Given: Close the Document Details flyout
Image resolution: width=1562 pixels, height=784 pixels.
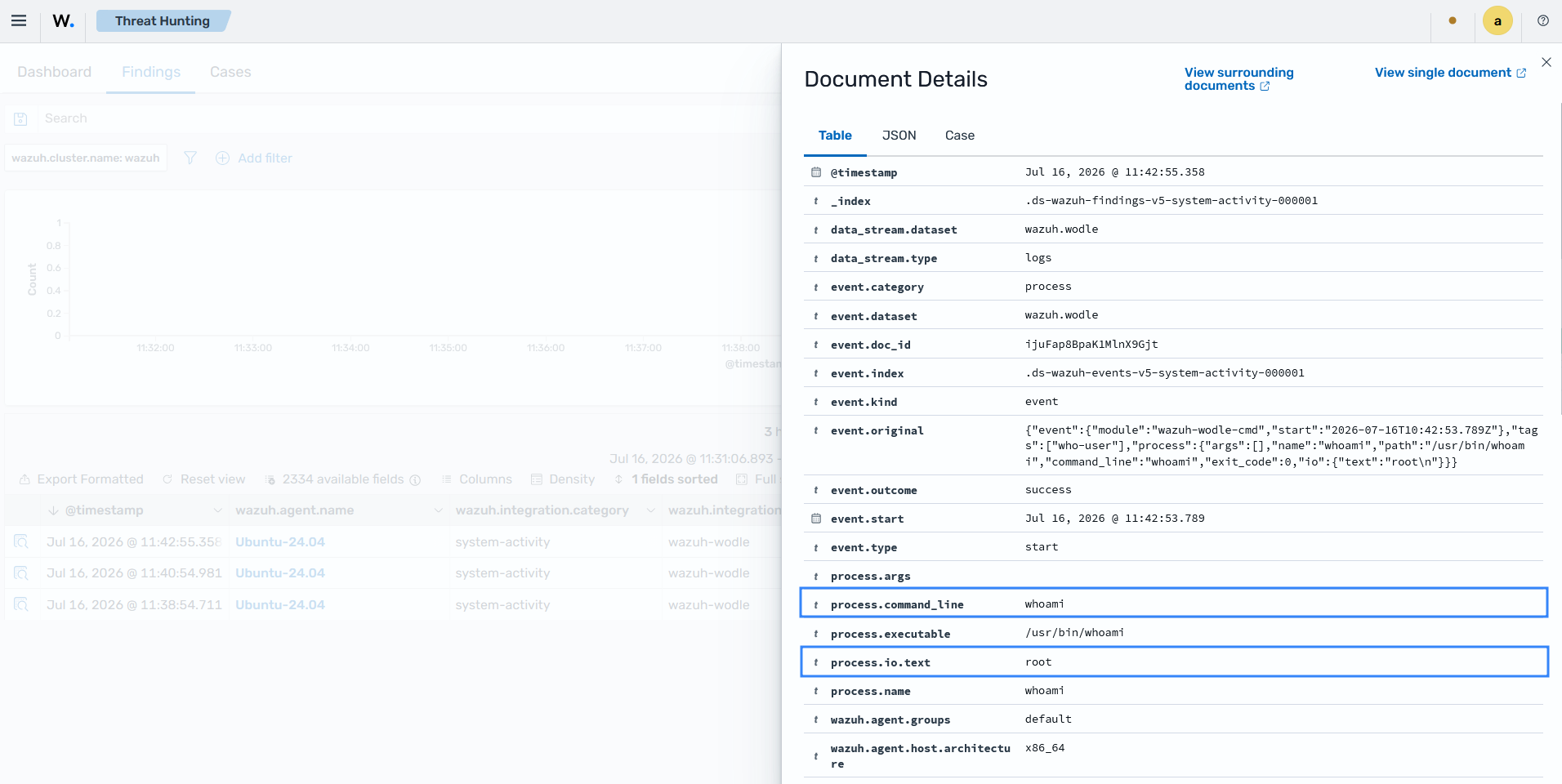Looking at the screenshot, I should coord(1546,62).
